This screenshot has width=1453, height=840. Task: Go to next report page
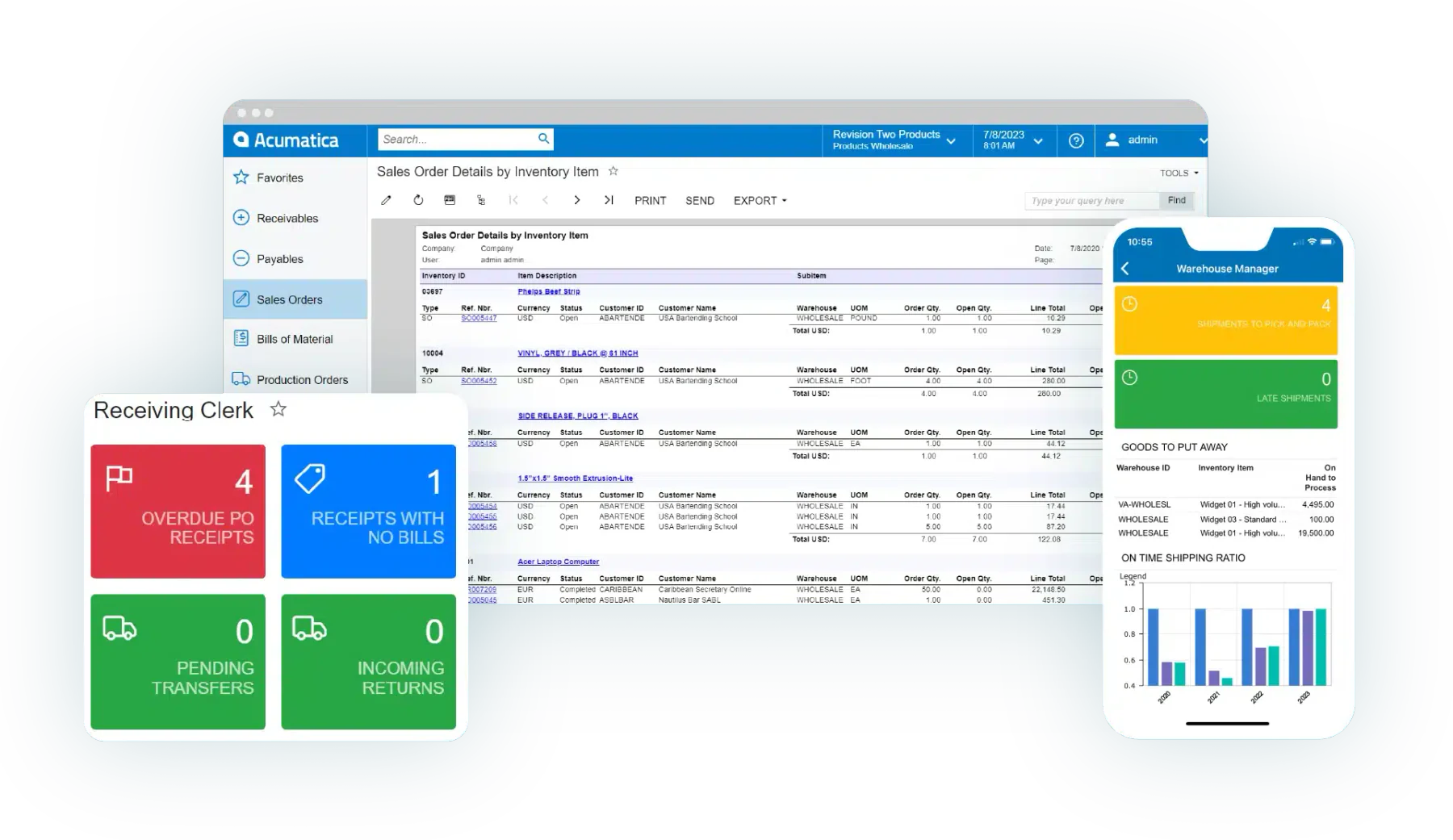[576, 200]
